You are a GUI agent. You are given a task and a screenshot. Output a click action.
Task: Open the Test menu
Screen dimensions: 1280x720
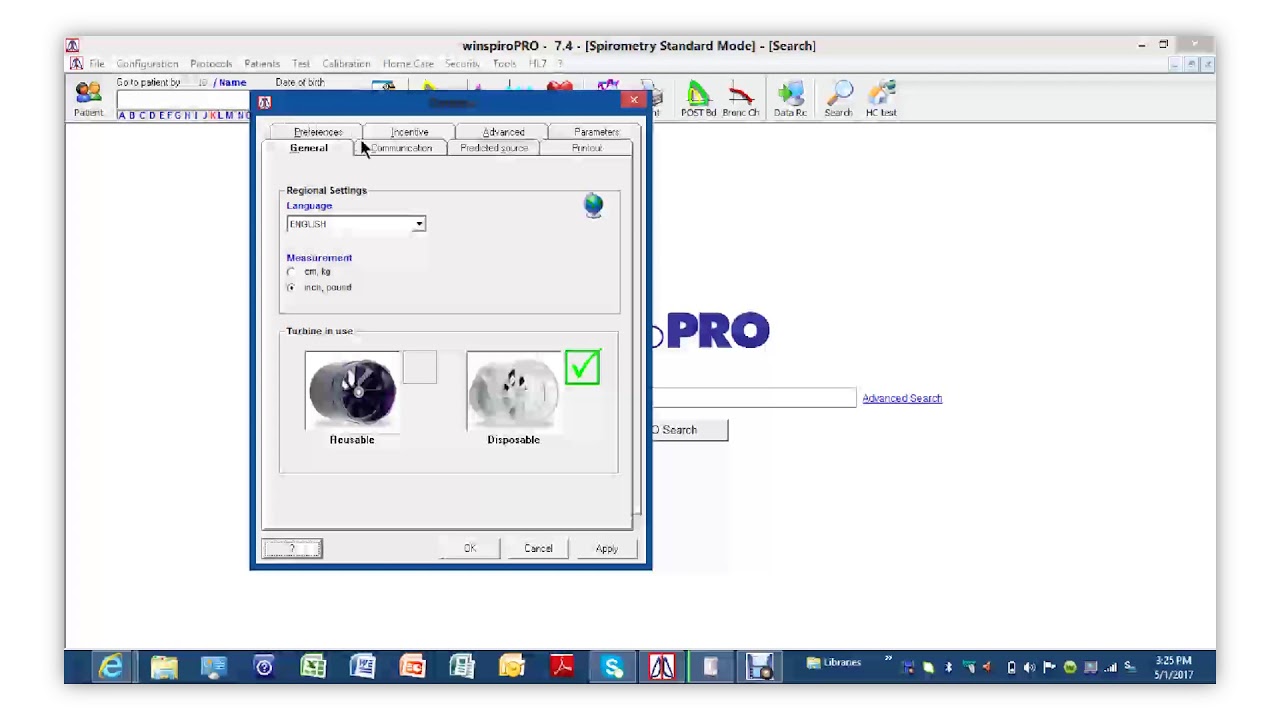301,64
